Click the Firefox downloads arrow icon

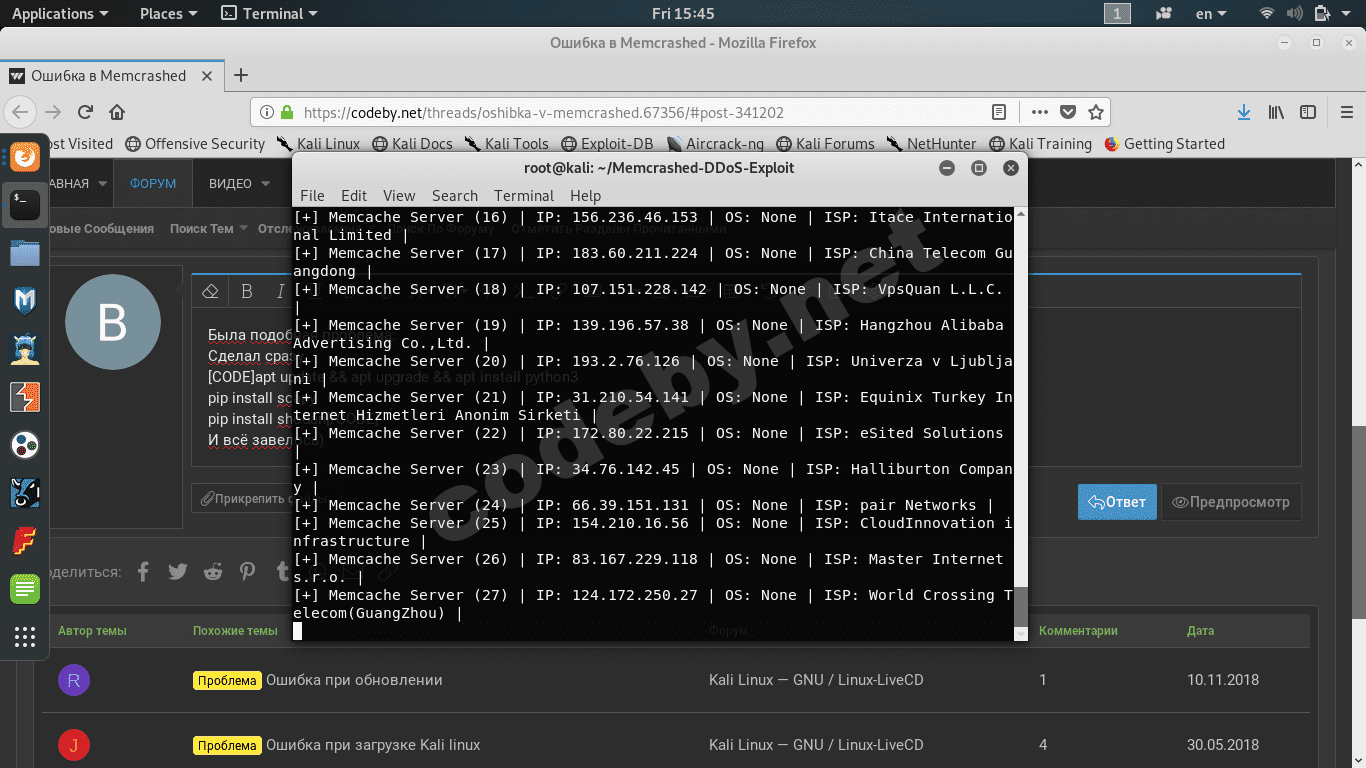(1244, 112)
